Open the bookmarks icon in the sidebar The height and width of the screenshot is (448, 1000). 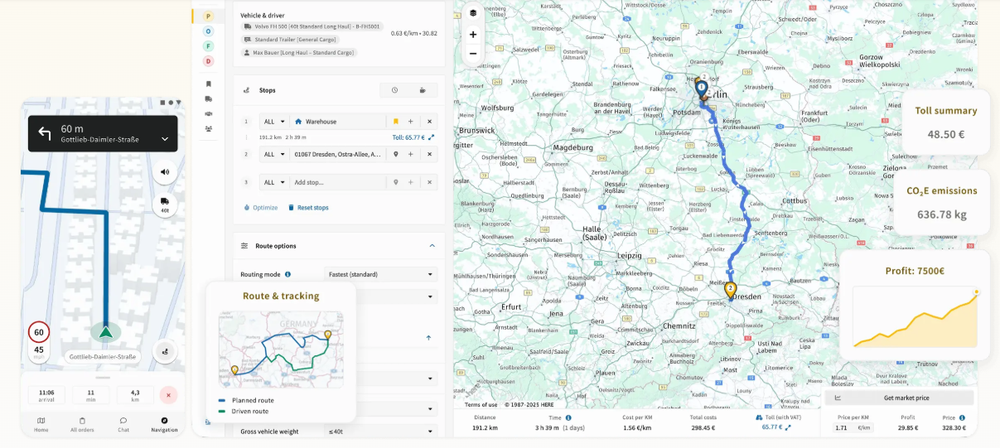pos(209,84)
